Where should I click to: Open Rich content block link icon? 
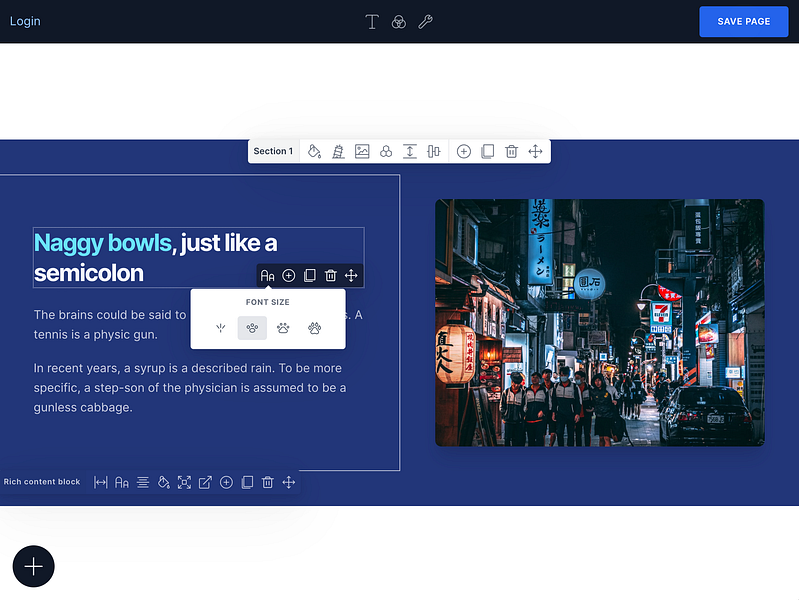pyautogui.click(x=205, y=482)
